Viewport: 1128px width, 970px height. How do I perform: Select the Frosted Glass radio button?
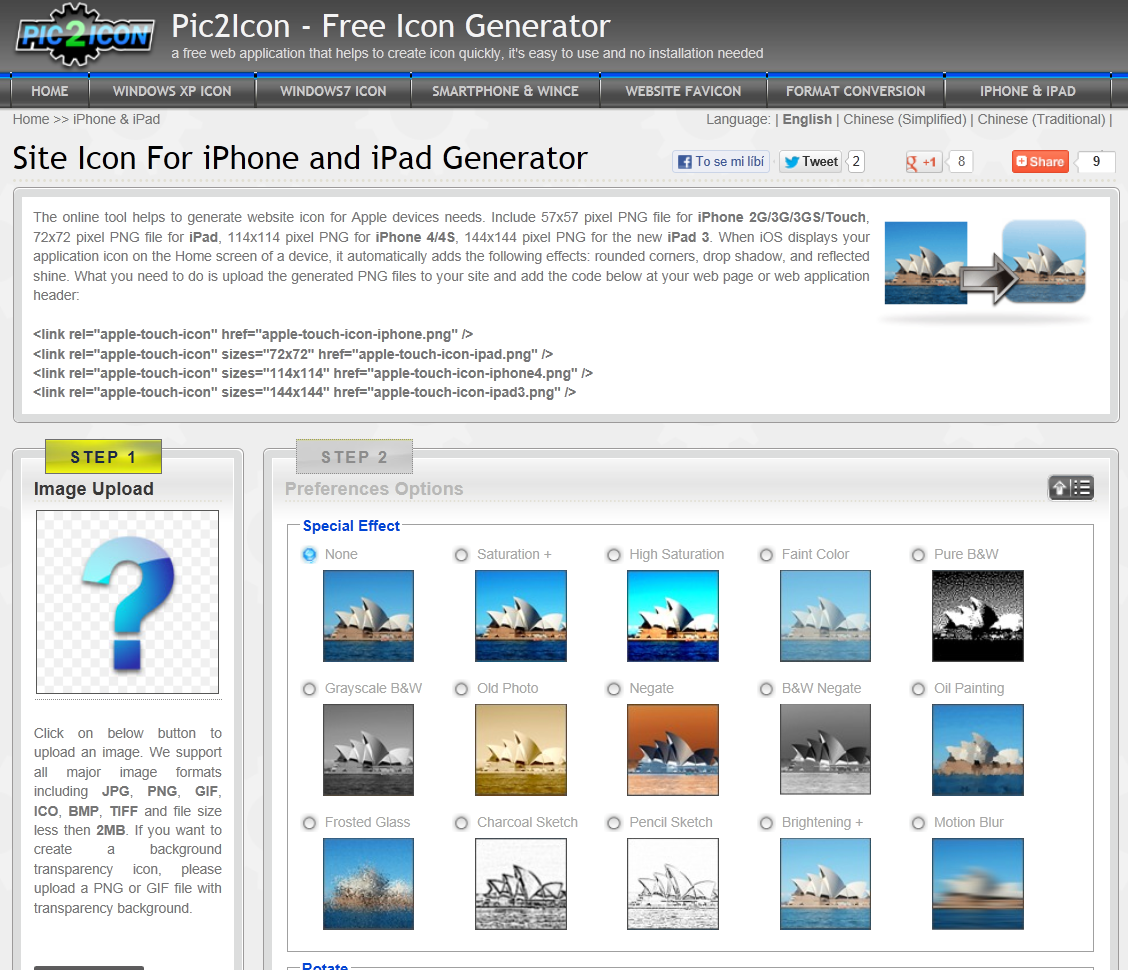(309, 822)
